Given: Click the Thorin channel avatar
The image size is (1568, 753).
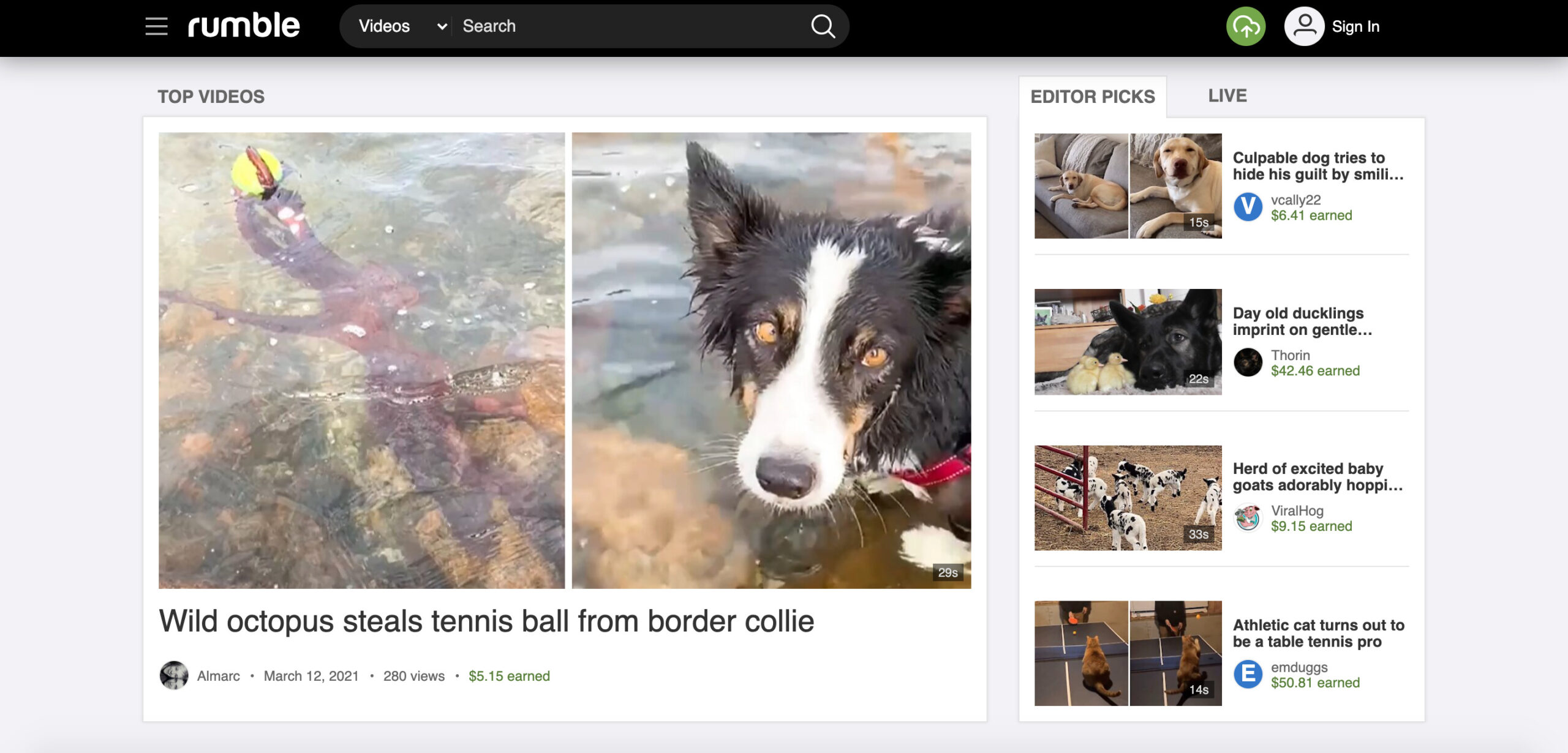Looking at the screenshot, I should [x=1248, y=362].
